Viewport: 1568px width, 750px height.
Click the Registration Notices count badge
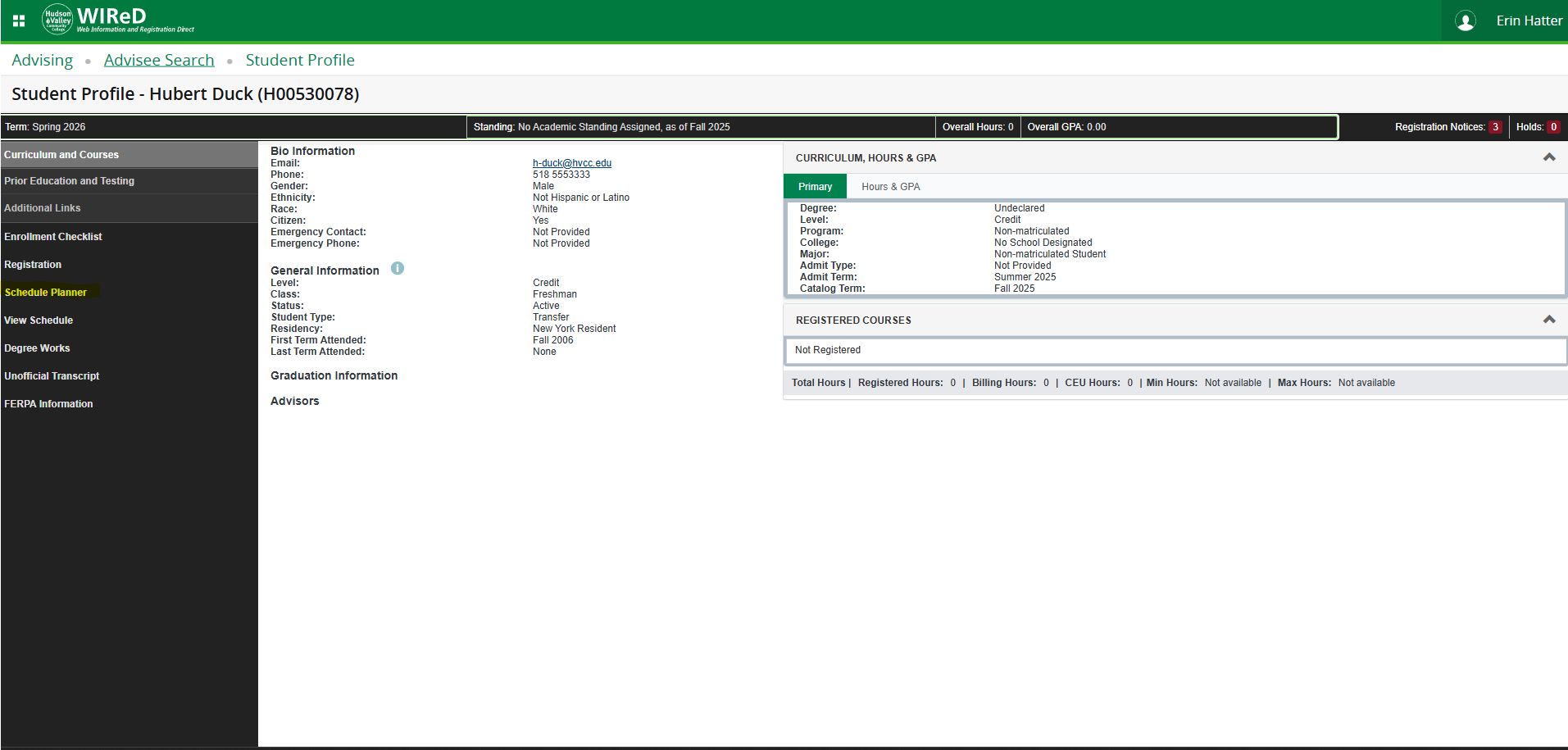click(1495, 127)
